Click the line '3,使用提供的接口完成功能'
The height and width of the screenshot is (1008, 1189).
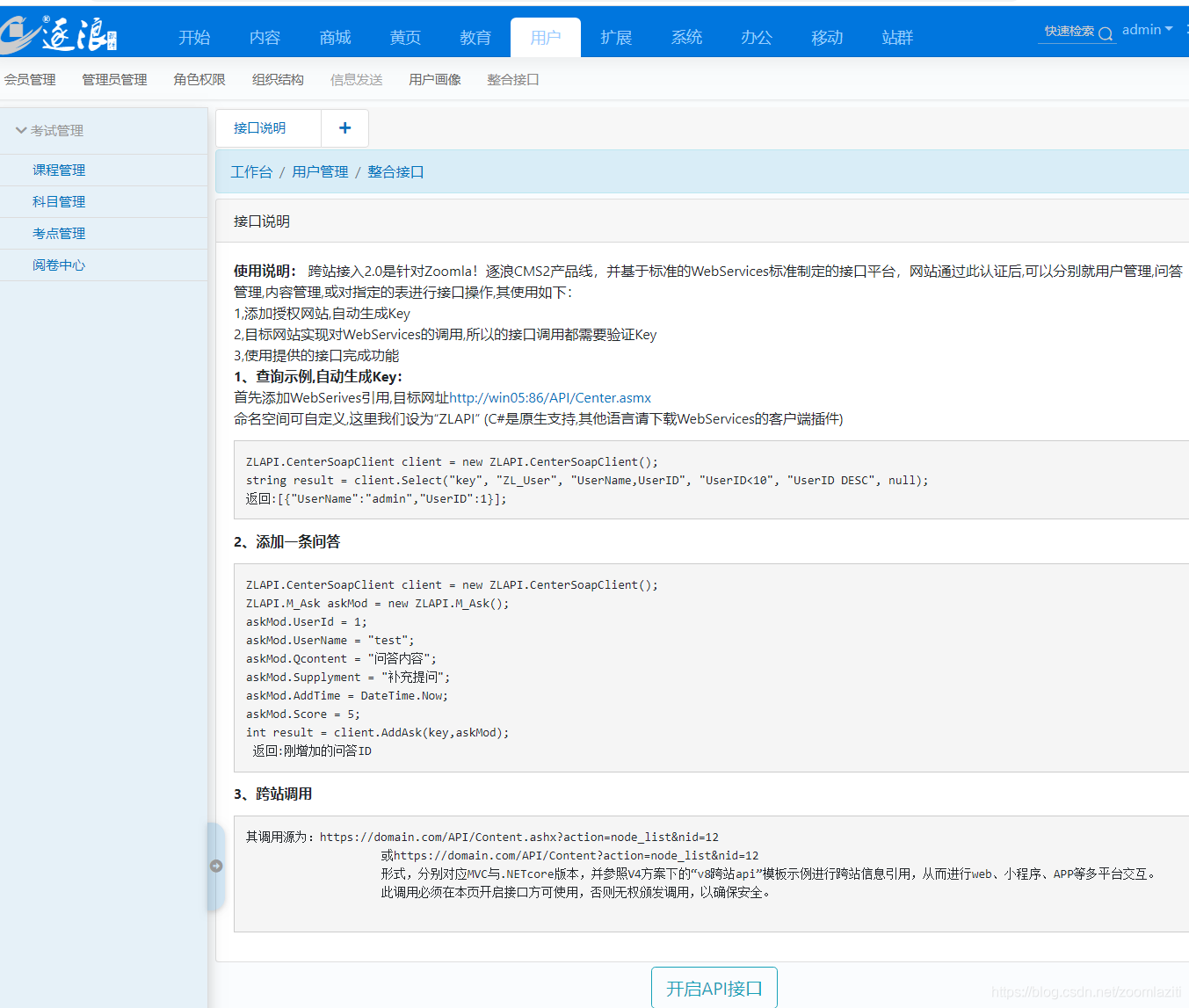point(316,356)
